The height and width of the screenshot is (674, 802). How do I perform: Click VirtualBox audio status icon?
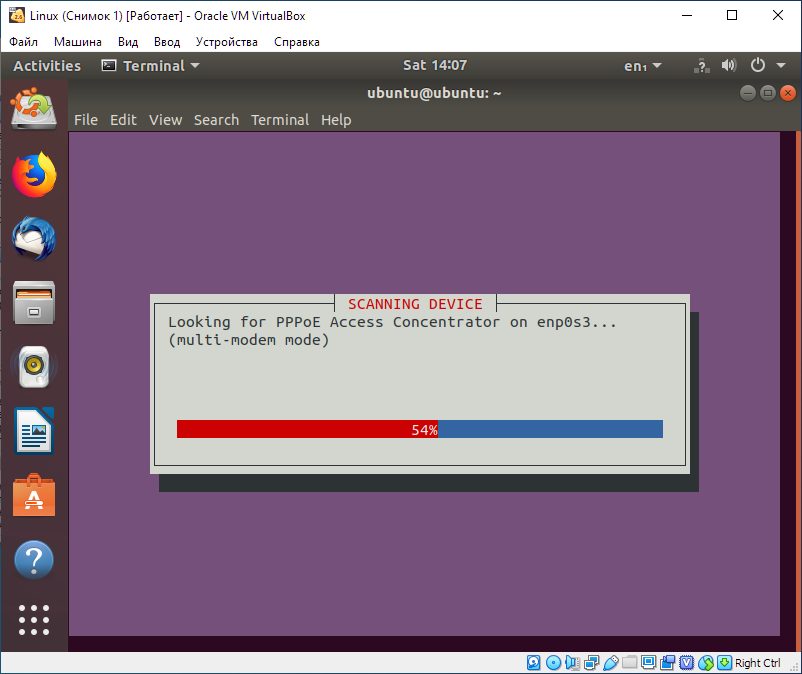click(x=570, y=663)
